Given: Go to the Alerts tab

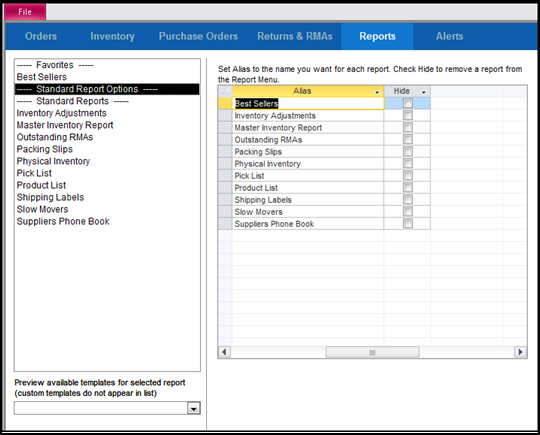Looking at the screenshot, I should pos(449,36).
